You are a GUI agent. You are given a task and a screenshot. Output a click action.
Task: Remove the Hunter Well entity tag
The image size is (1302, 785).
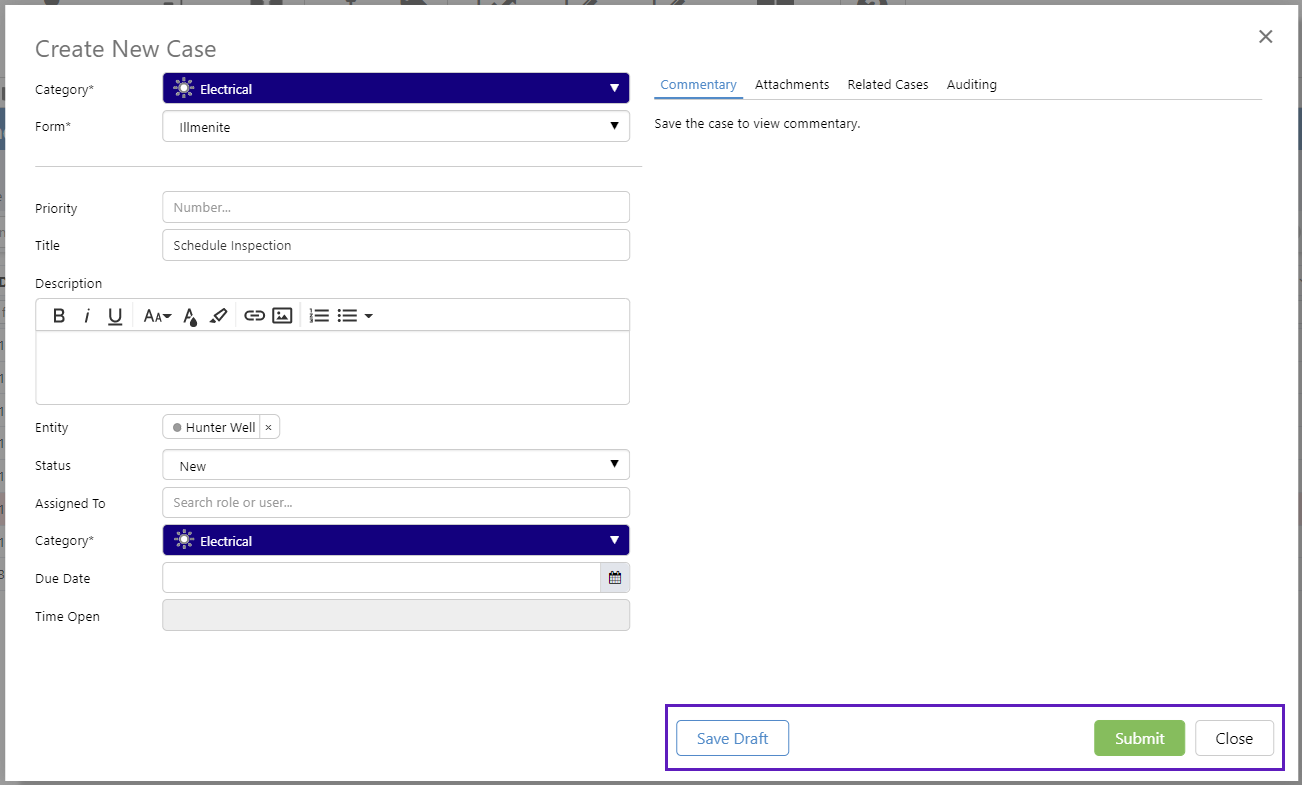[268, 428]
